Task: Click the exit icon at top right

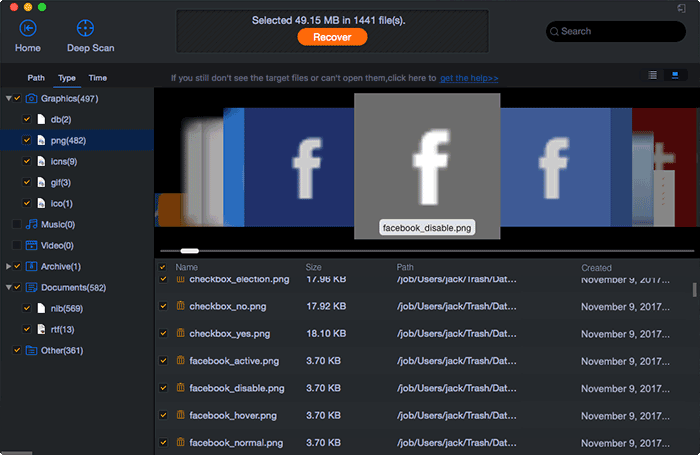Action: 681,8
